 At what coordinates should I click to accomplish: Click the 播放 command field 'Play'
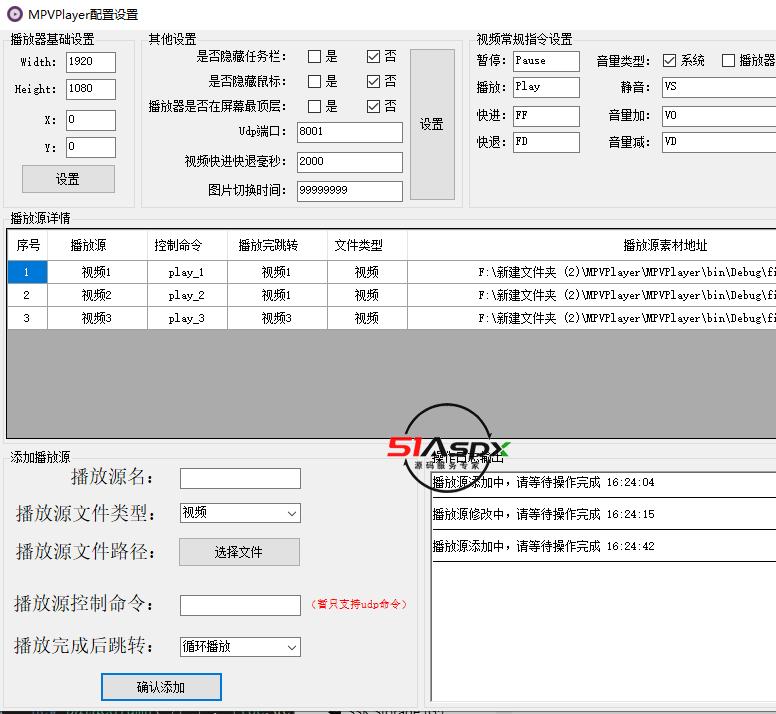[x=546, y=87]
